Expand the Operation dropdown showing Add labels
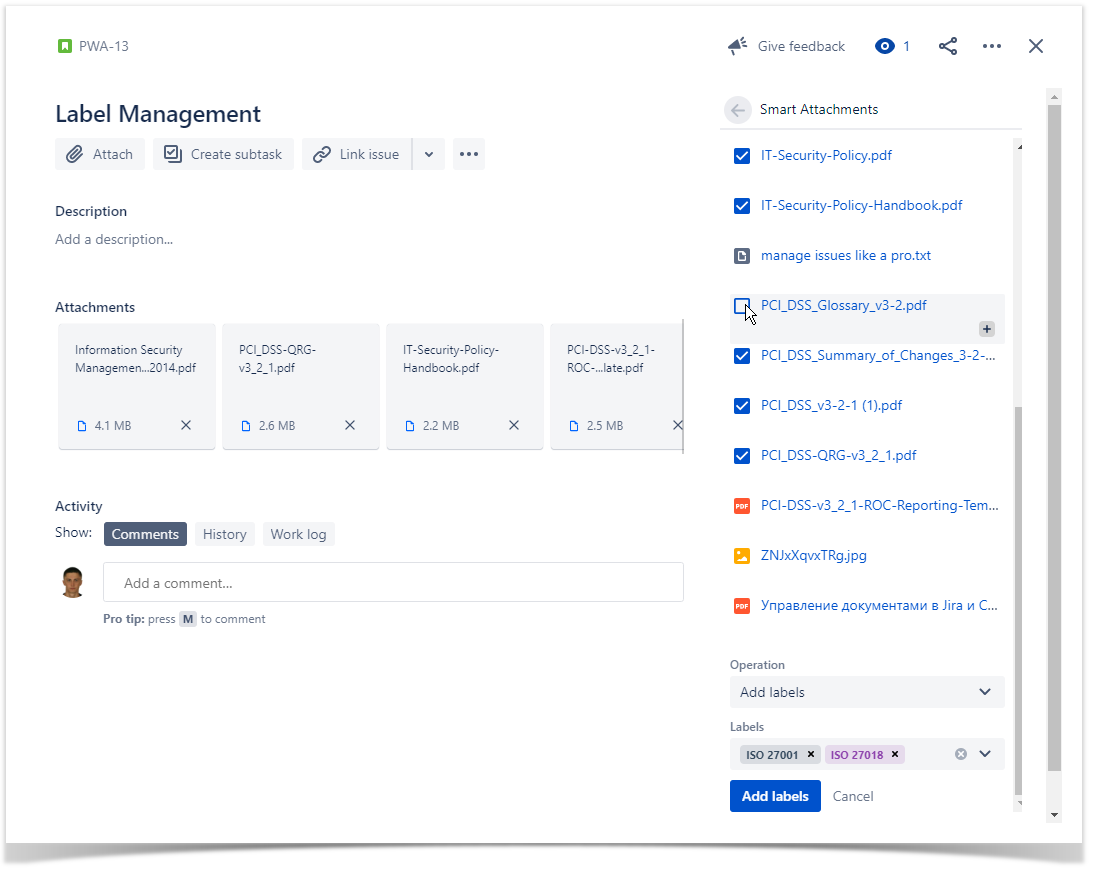Image resolution: width=1096 pixels, height=872 pixels. click(866, 692)
